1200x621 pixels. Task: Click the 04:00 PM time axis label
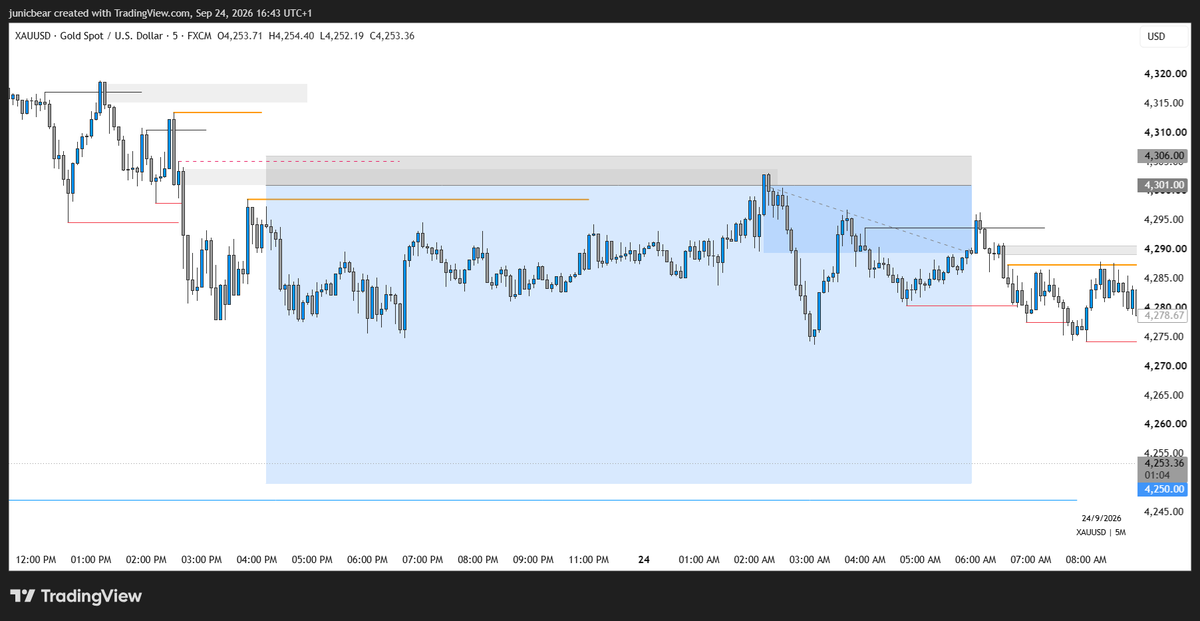[258, 560]
